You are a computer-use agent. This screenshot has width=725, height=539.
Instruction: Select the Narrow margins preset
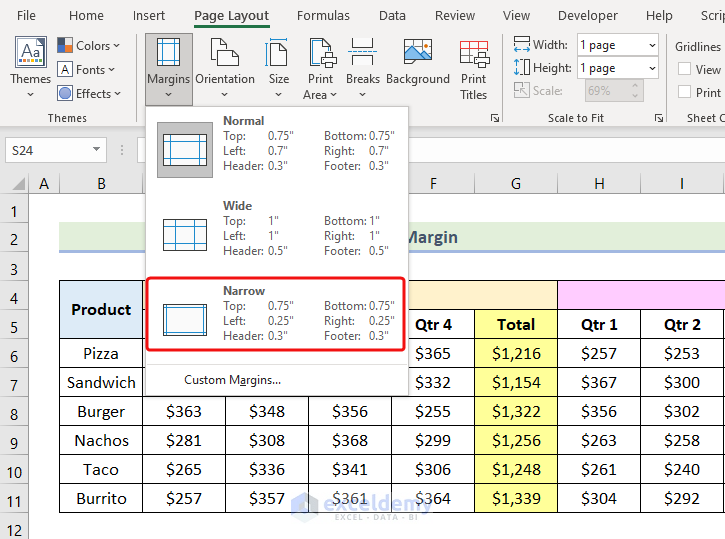(x=276, y=314)
